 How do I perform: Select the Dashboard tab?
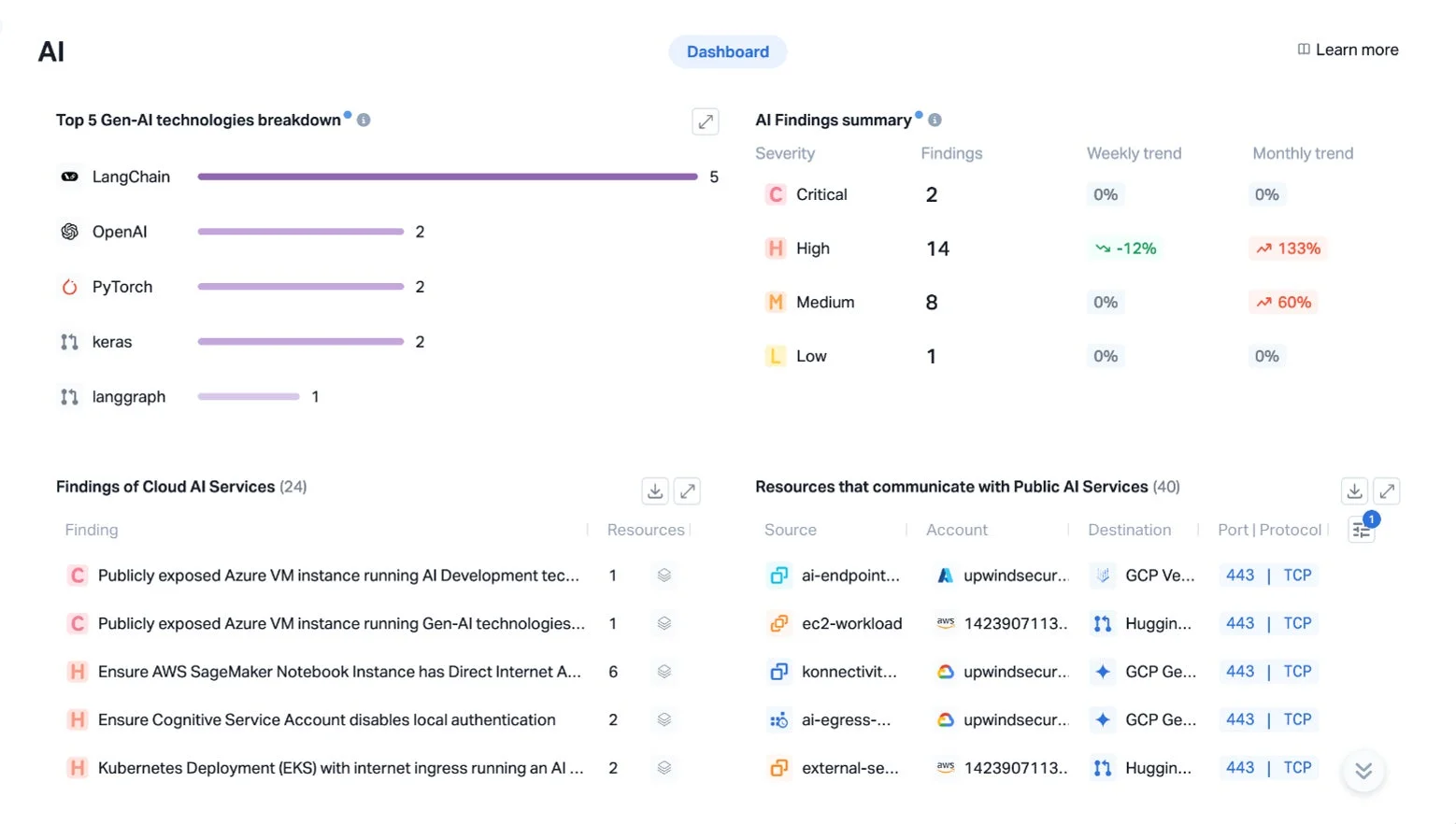(x=728, y=51)
